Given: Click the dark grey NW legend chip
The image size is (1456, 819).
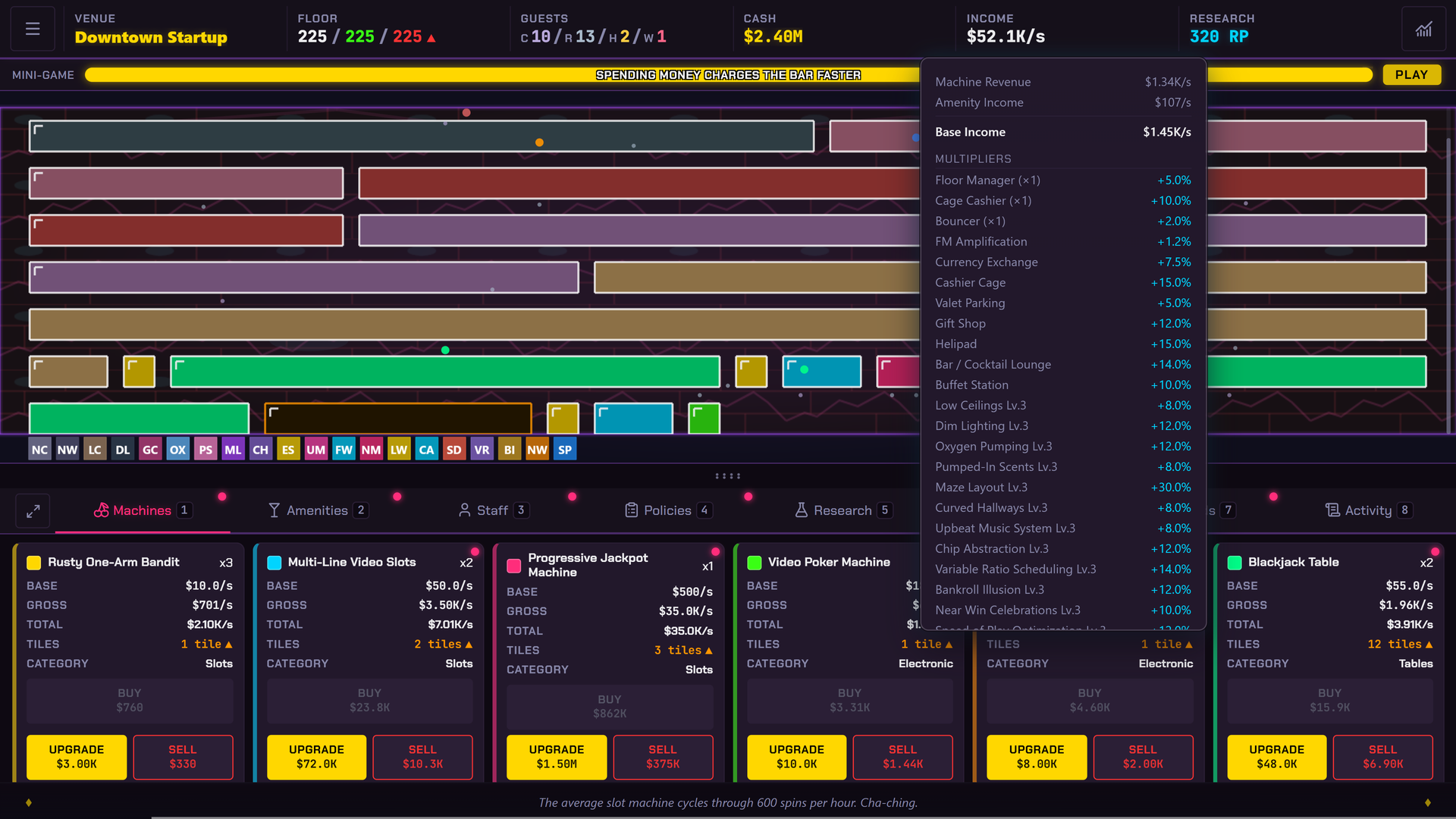Looking at the screenshot, I should click(67, 450).
